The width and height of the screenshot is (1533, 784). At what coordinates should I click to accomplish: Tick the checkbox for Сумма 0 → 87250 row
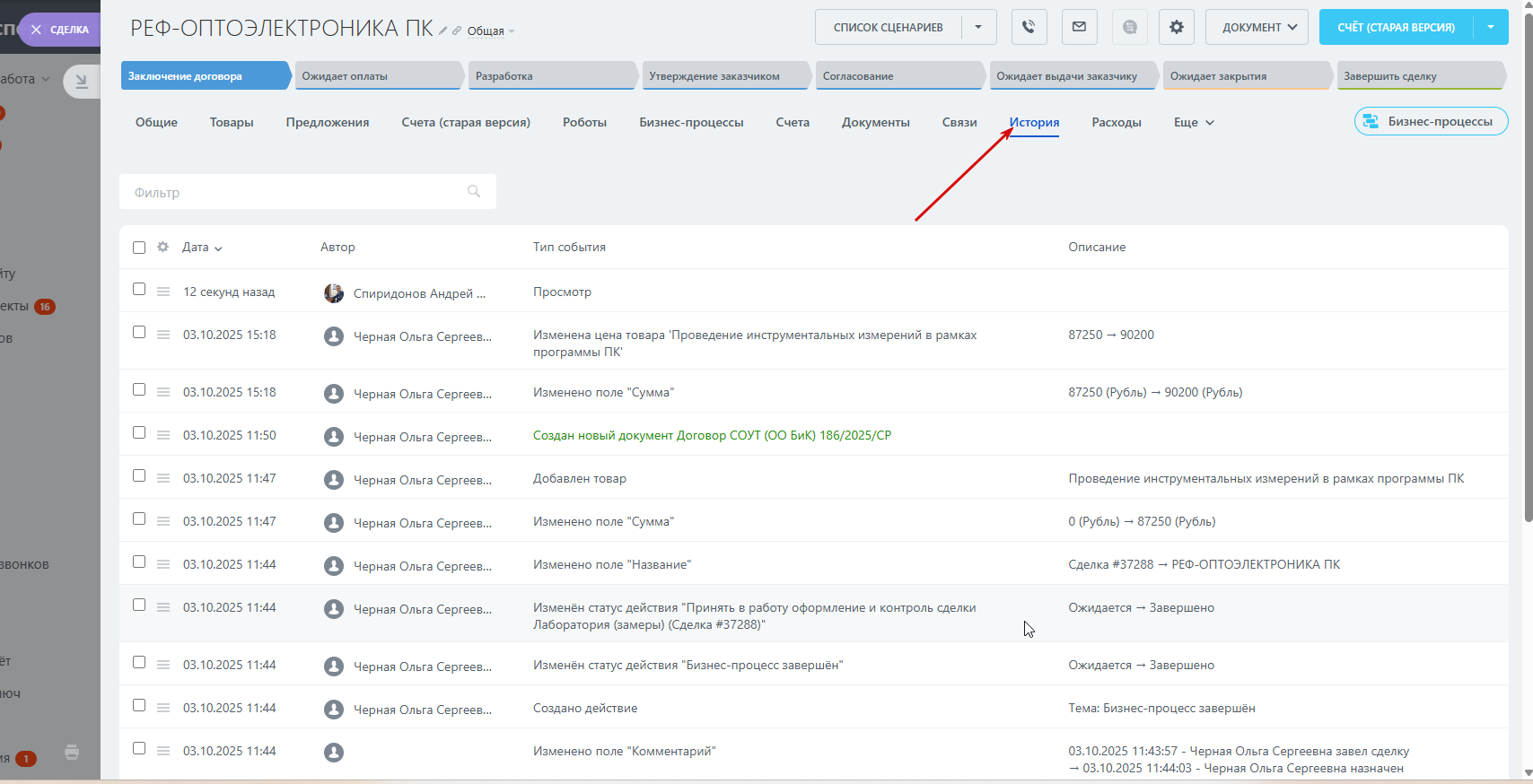[x=139, y=518]
